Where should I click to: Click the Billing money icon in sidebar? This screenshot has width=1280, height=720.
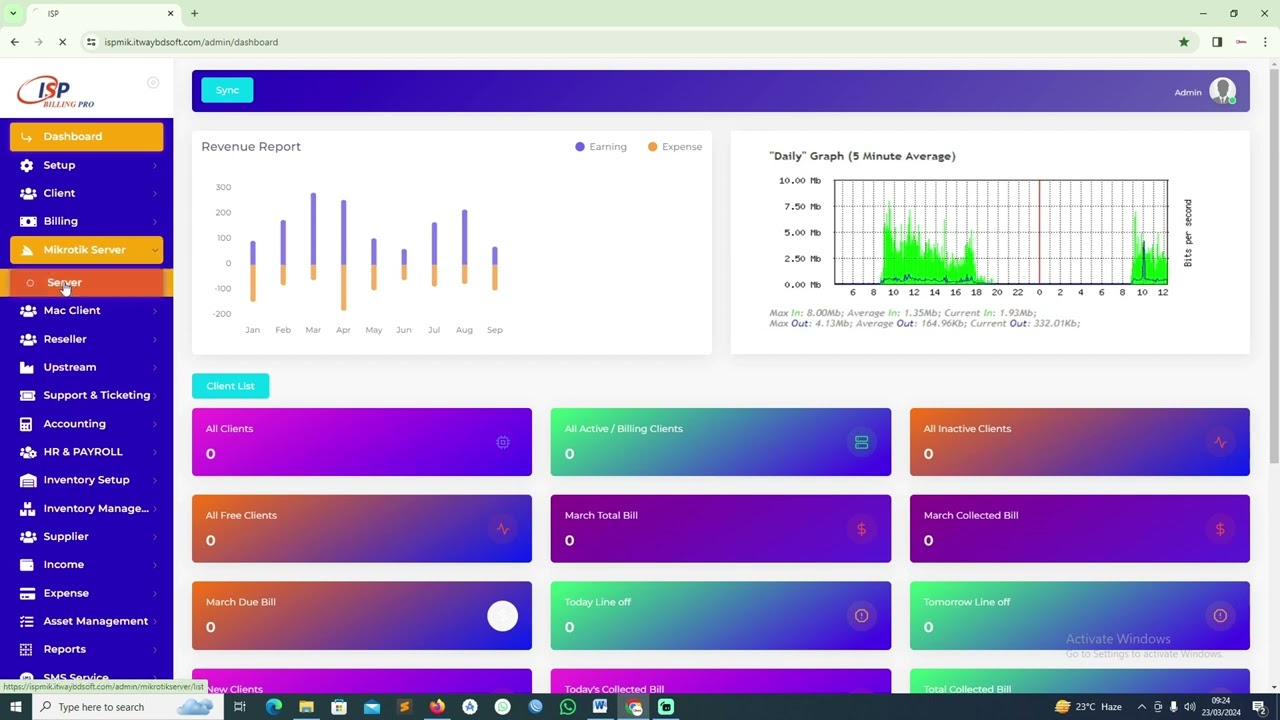[27, 221]
